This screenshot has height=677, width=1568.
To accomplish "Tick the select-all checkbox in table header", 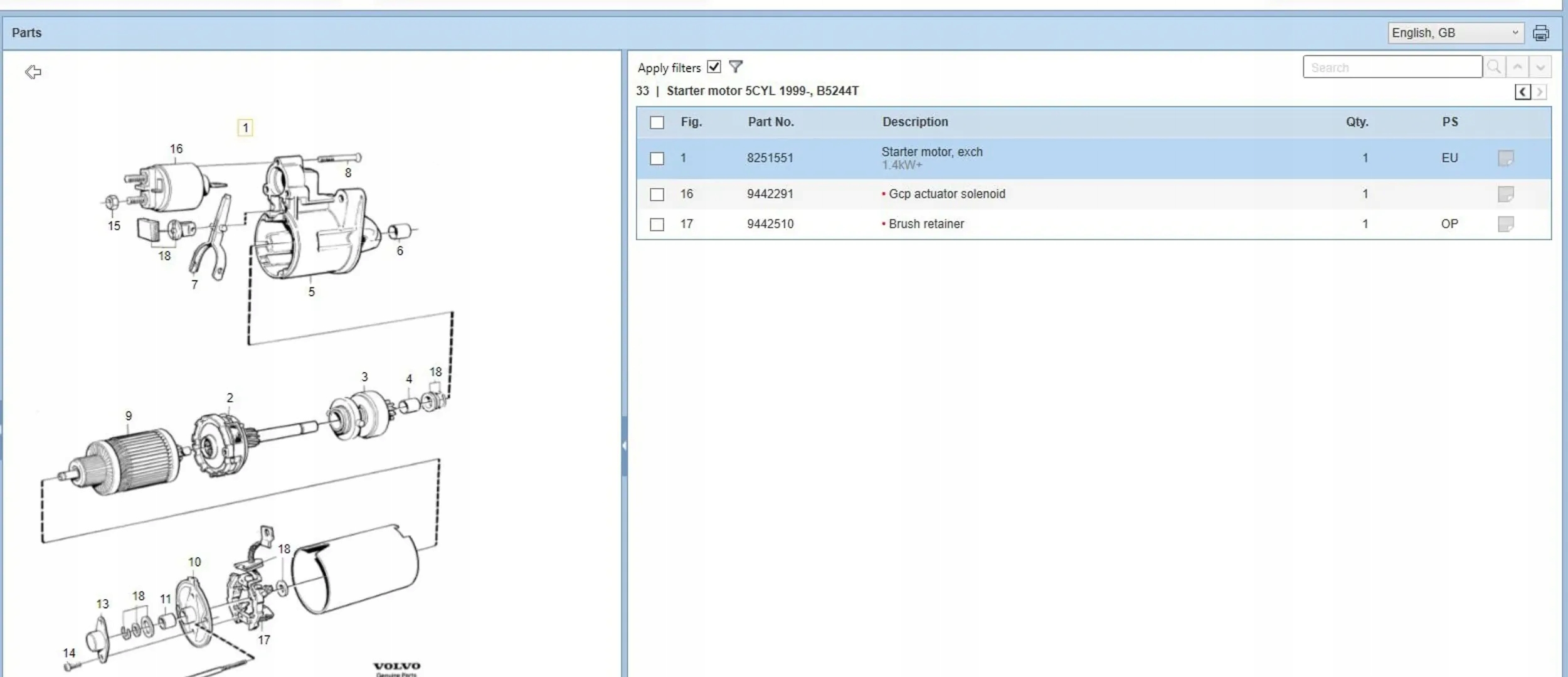I will pyautogui.click(x=657, y=122).
